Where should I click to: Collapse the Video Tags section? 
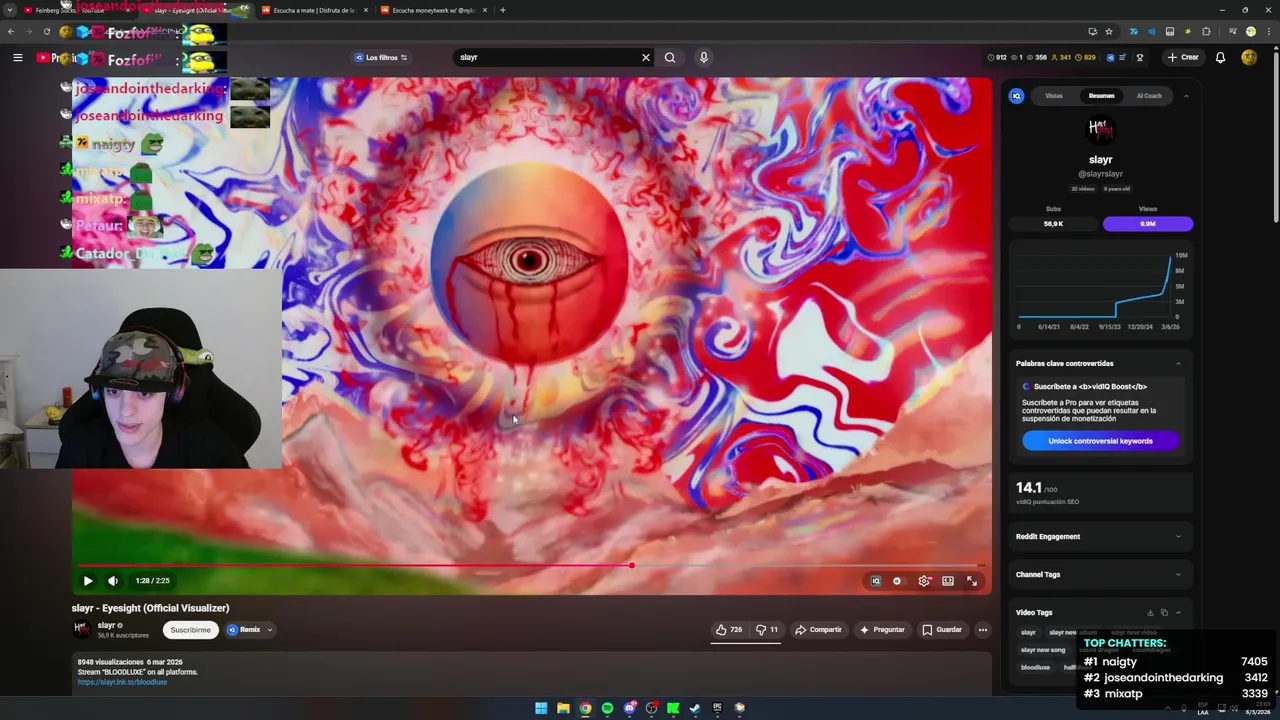pyautogui.click(x=1178, y=612)
